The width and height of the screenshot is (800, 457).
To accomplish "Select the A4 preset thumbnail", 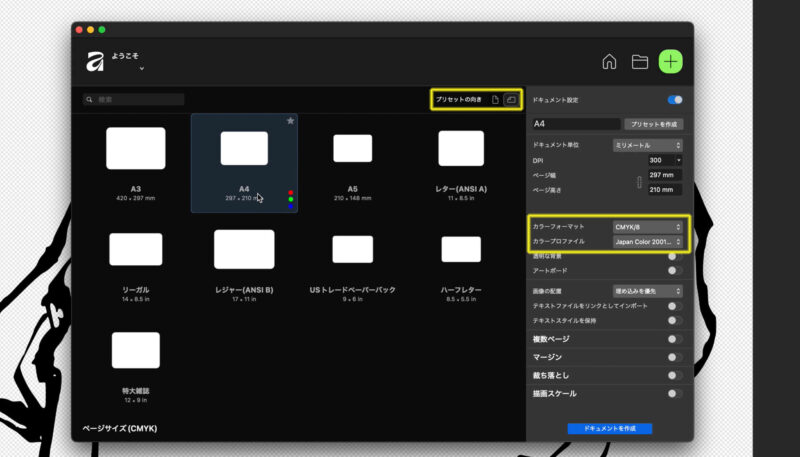I will click(x=244, y=148).
